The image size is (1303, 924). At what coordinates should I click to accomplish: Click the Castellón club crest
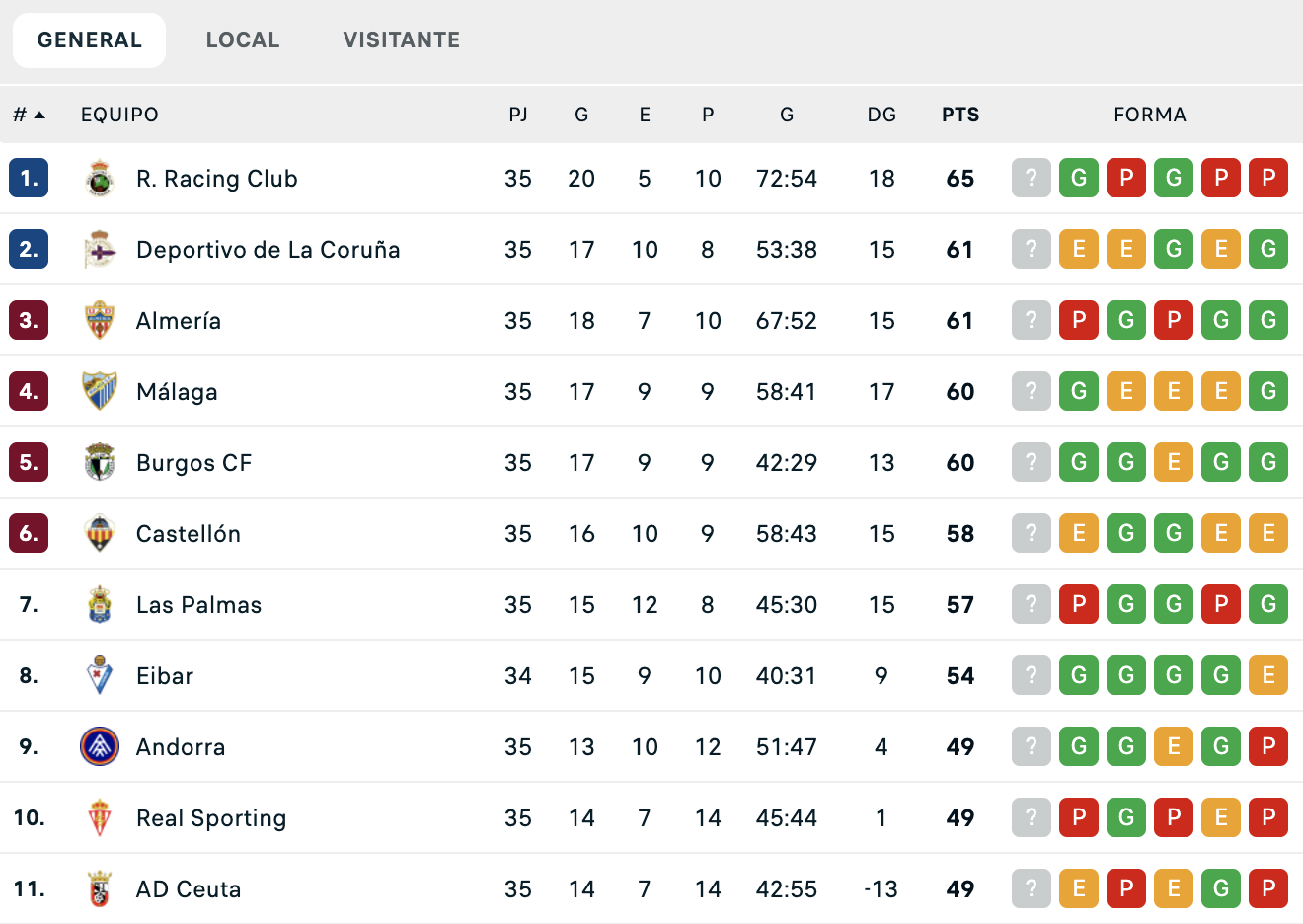tap(100, 533)
